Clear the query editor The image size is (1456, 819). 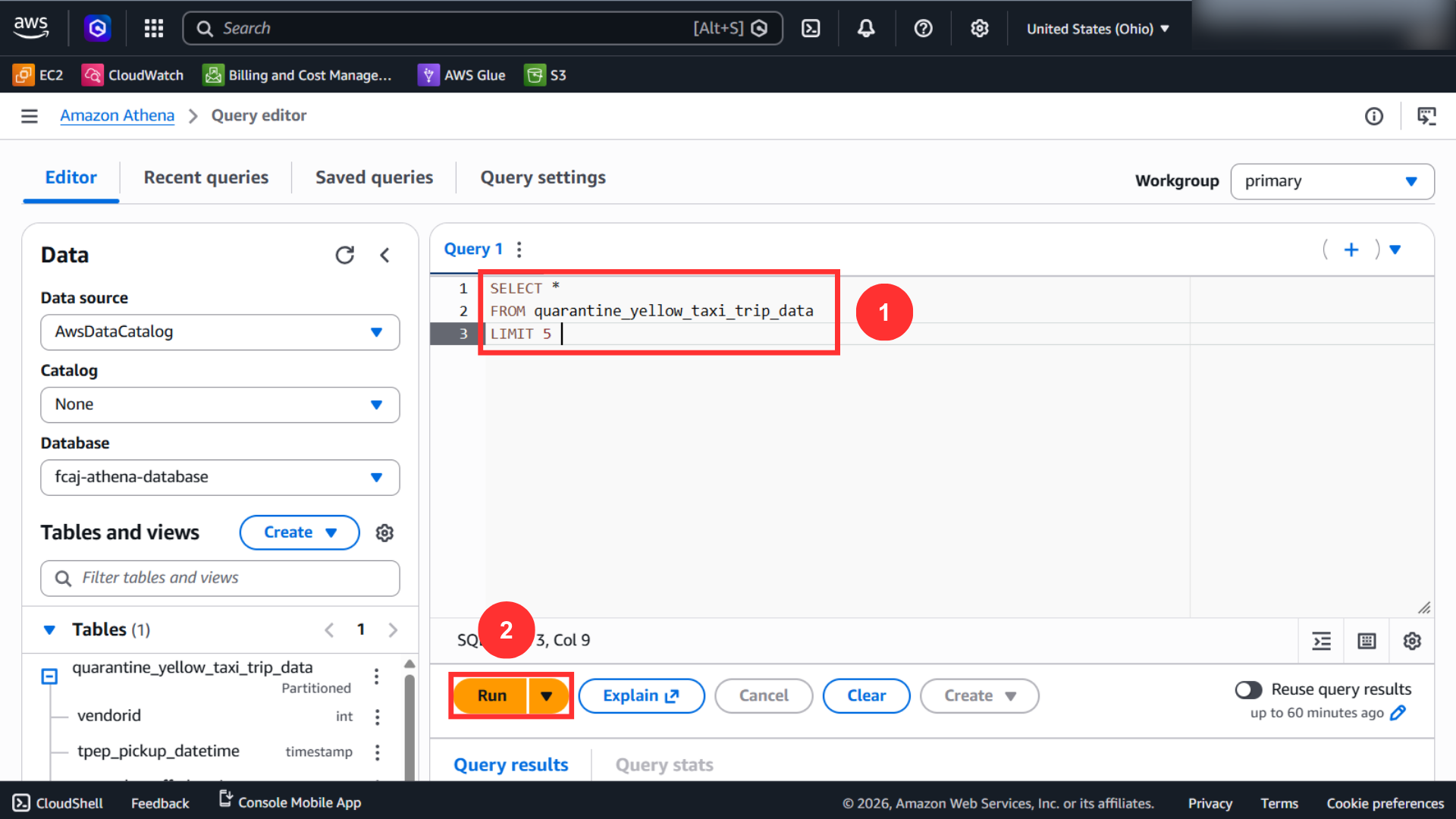pos(866,696)
